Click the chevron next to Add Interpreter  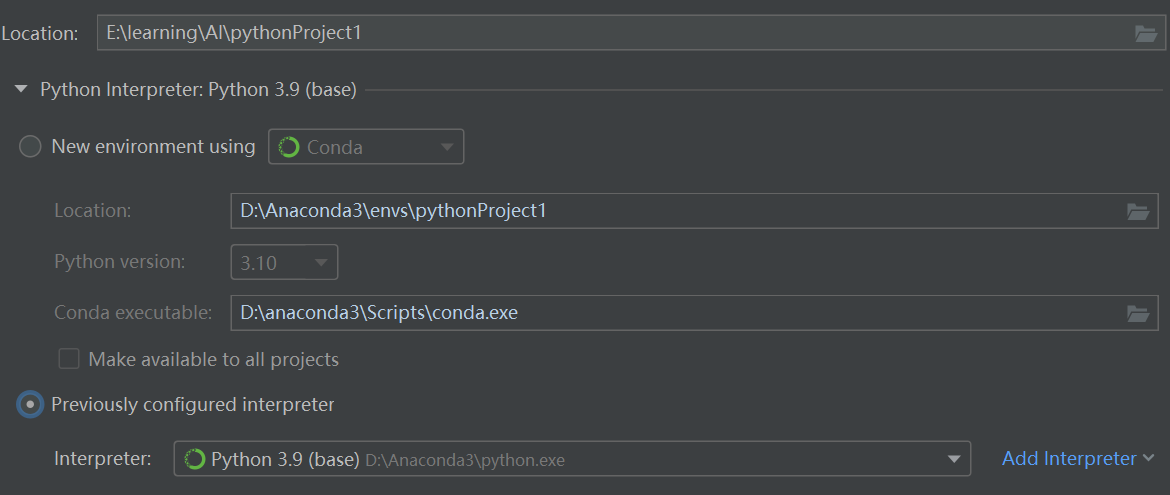pos(1148,458)
